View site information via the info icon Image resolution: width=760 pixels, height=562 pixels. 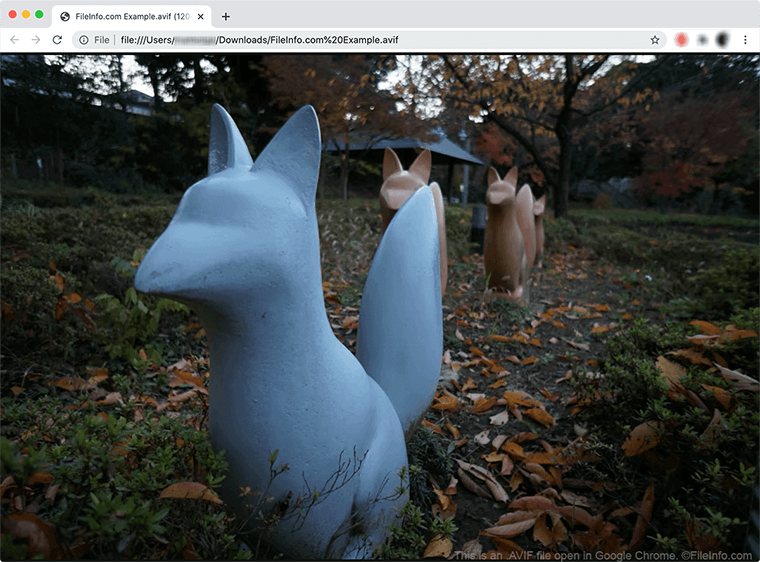coord(84,40)
